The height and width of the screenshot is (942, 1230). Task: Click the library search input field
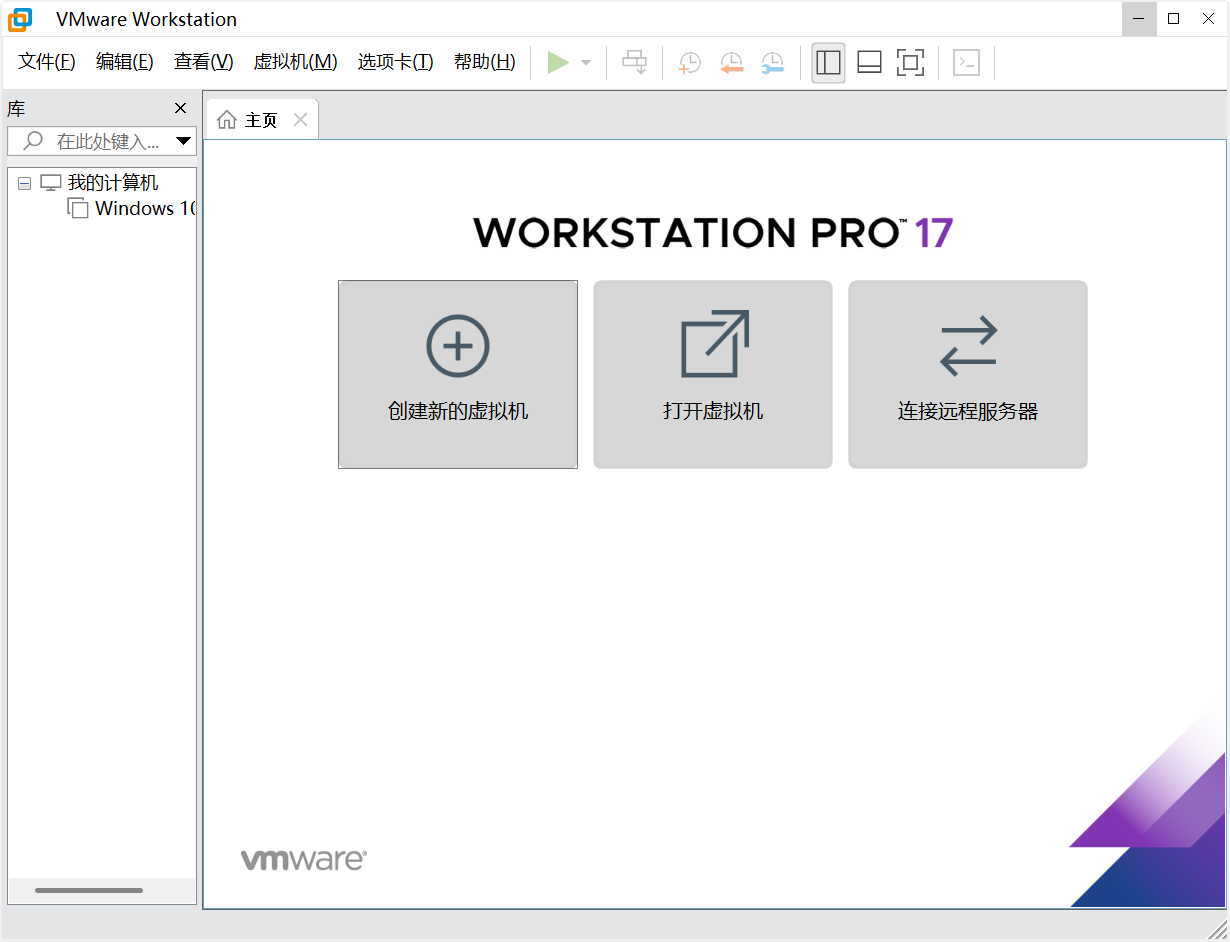pyautogui.click(x=101, y=141)
